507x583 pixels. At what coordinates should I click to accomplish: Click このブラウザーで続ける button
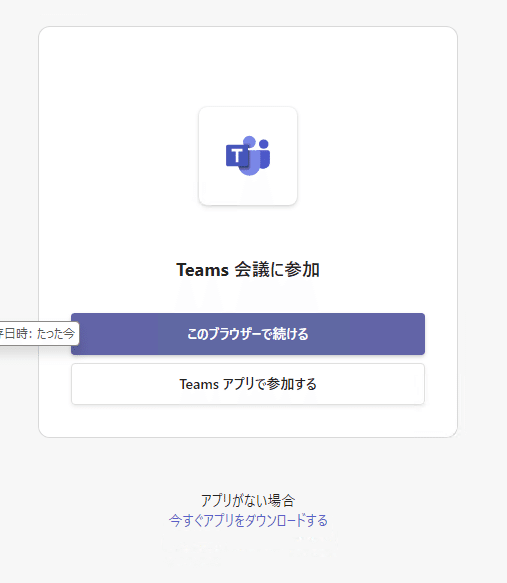tap(248, 334)
